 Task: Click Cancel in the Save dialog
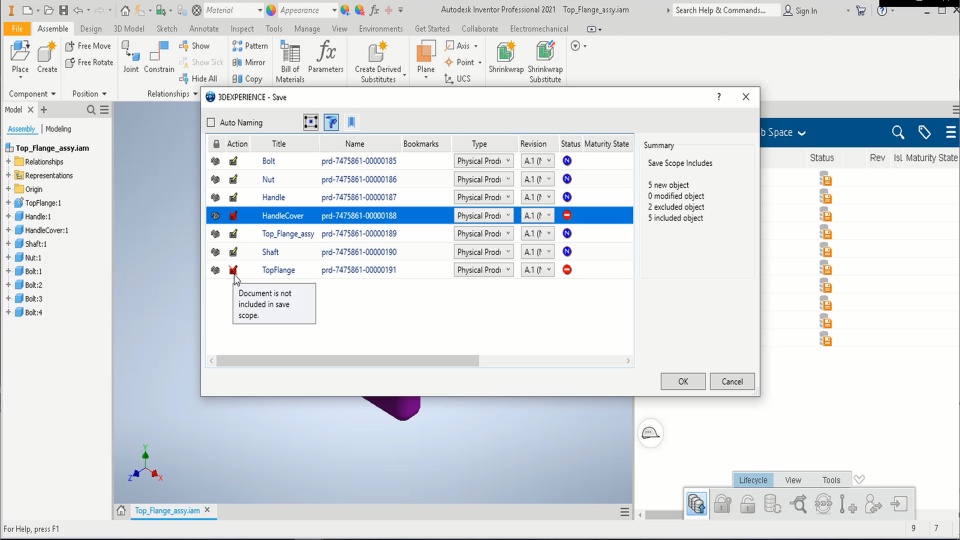coord(732,381)
